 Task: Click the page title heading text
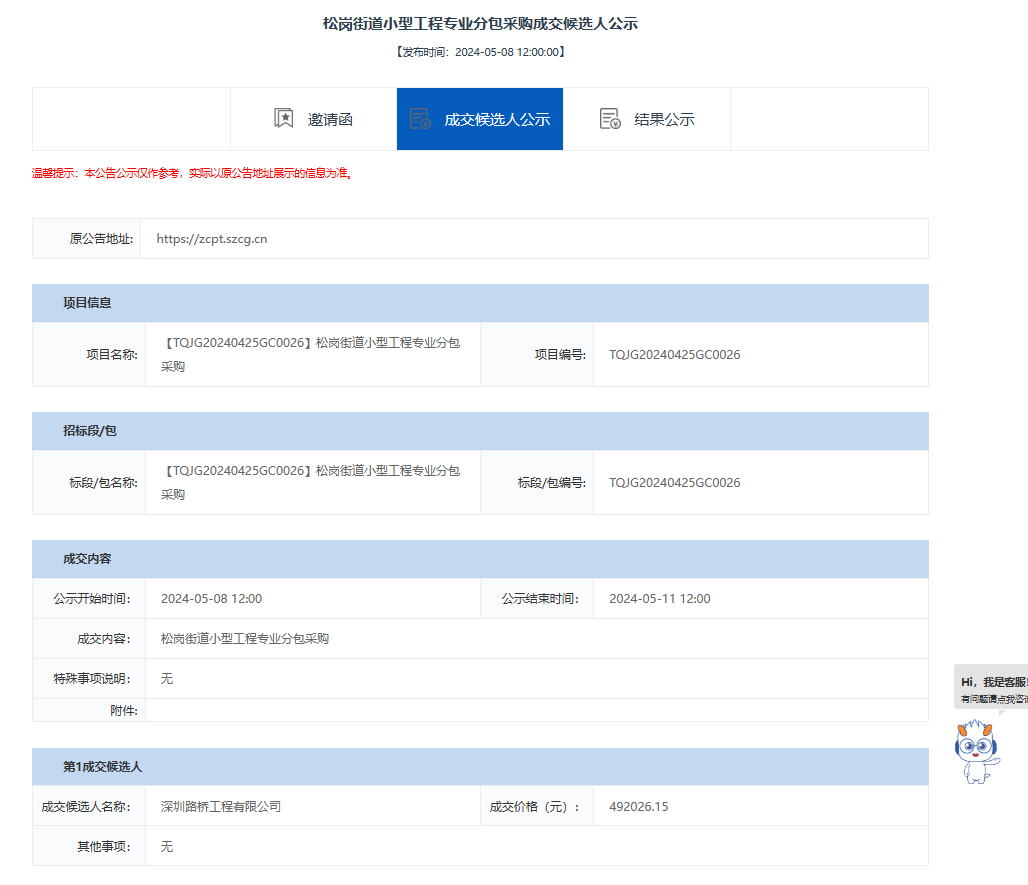(x=480, y=24)
